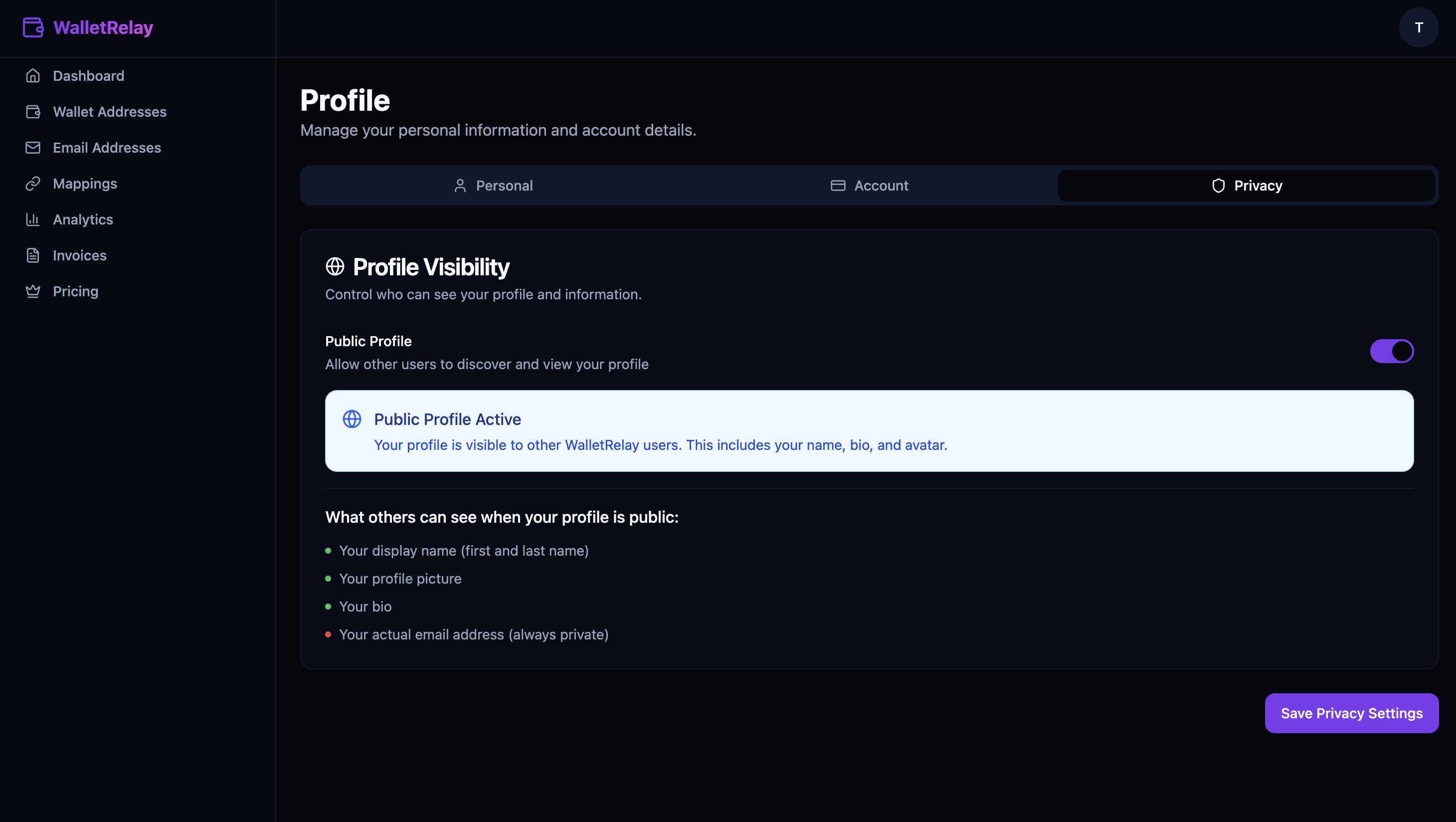Click the Public Profile Active info banner
The image size is (1456, 822).
click(x=869, y=431)
